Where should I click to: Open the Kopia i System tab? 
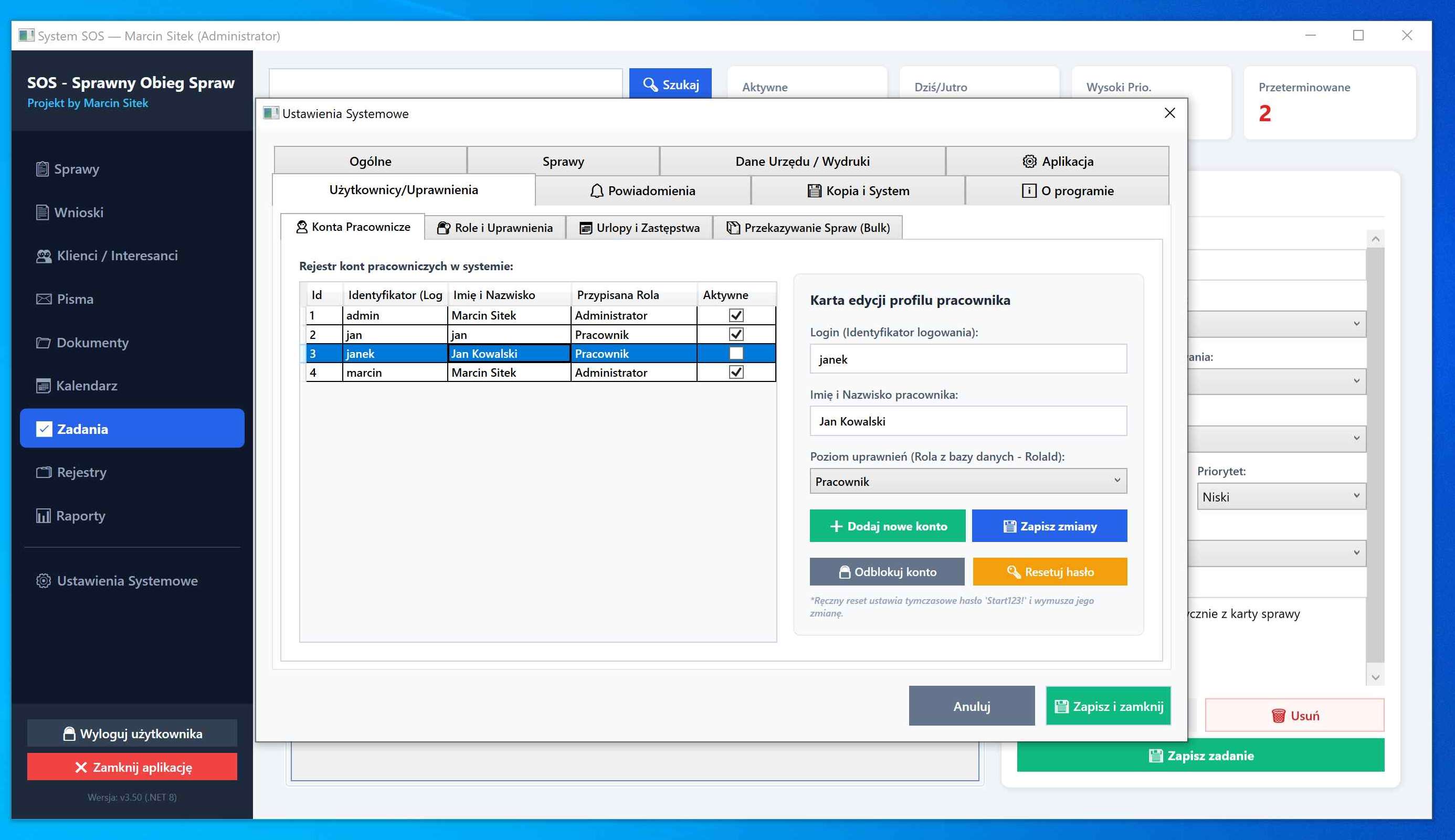click(858, 190)
